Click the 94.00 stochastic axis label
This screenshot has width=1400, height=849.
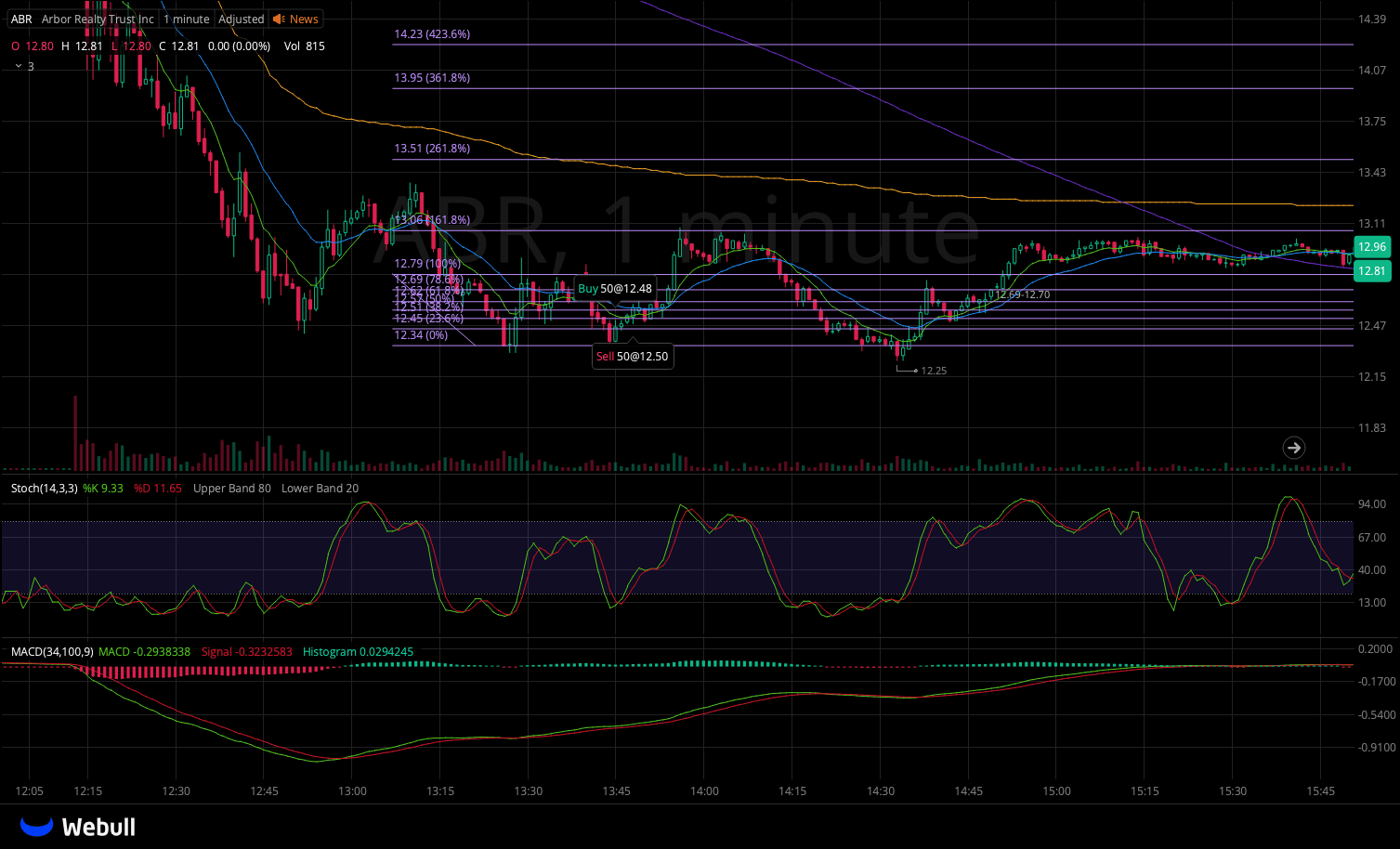(1372, 503)
